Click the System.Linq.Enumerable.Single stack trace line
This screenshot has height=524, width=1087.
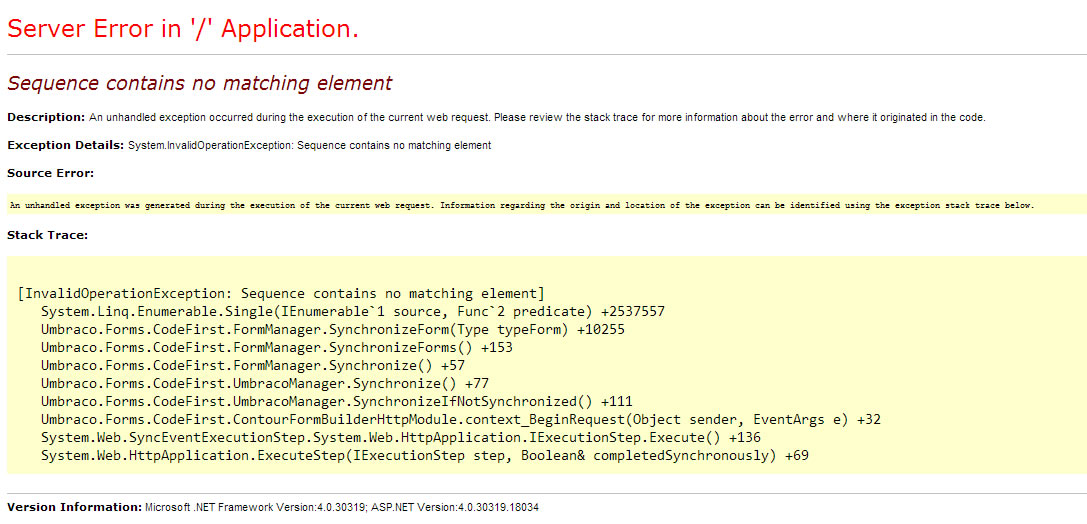click(352, 312)
